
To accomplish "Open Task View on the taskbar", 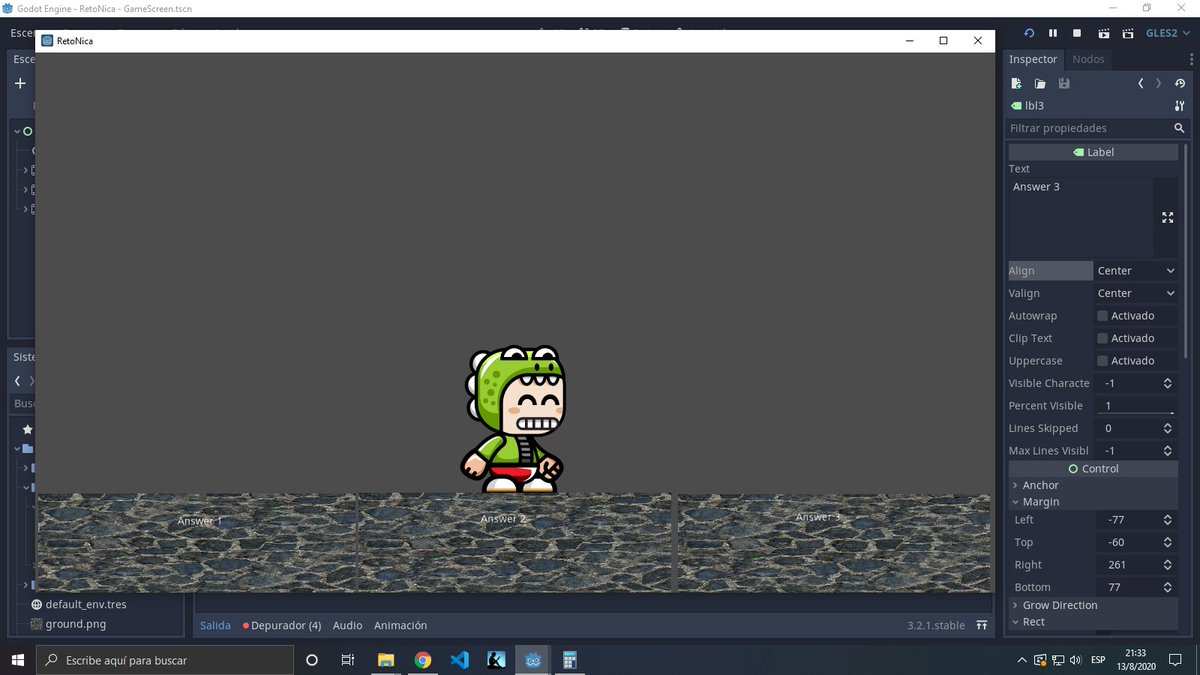I will click(348, 660).
